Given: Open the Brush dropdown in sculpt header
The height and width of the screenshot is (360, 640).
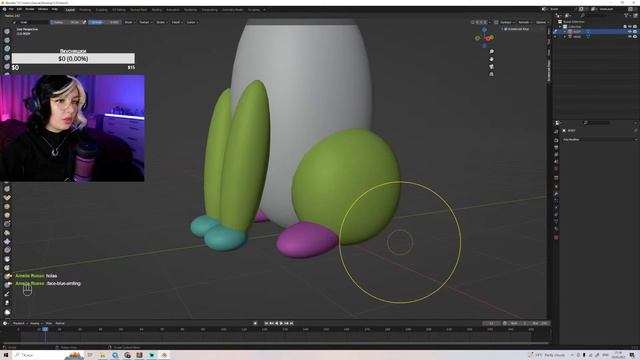Looking at the screenshot, I should (x=129, y=22).
